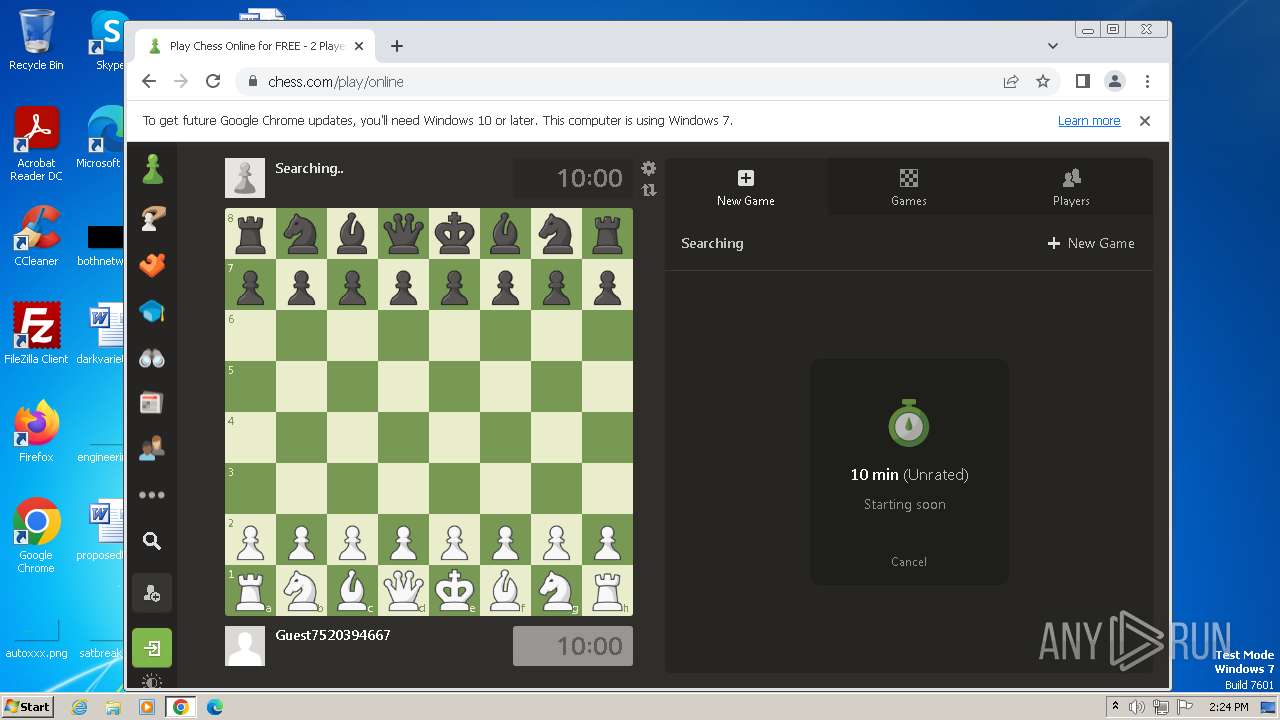
Task: Click the white knight on g1
Action: pos(557,591)
